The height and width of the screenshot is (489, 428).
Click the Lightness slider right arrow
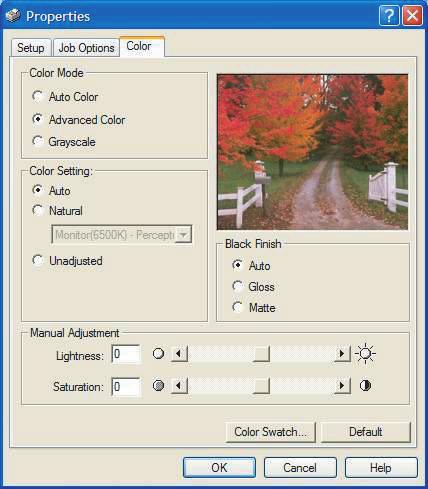(342, 354)
